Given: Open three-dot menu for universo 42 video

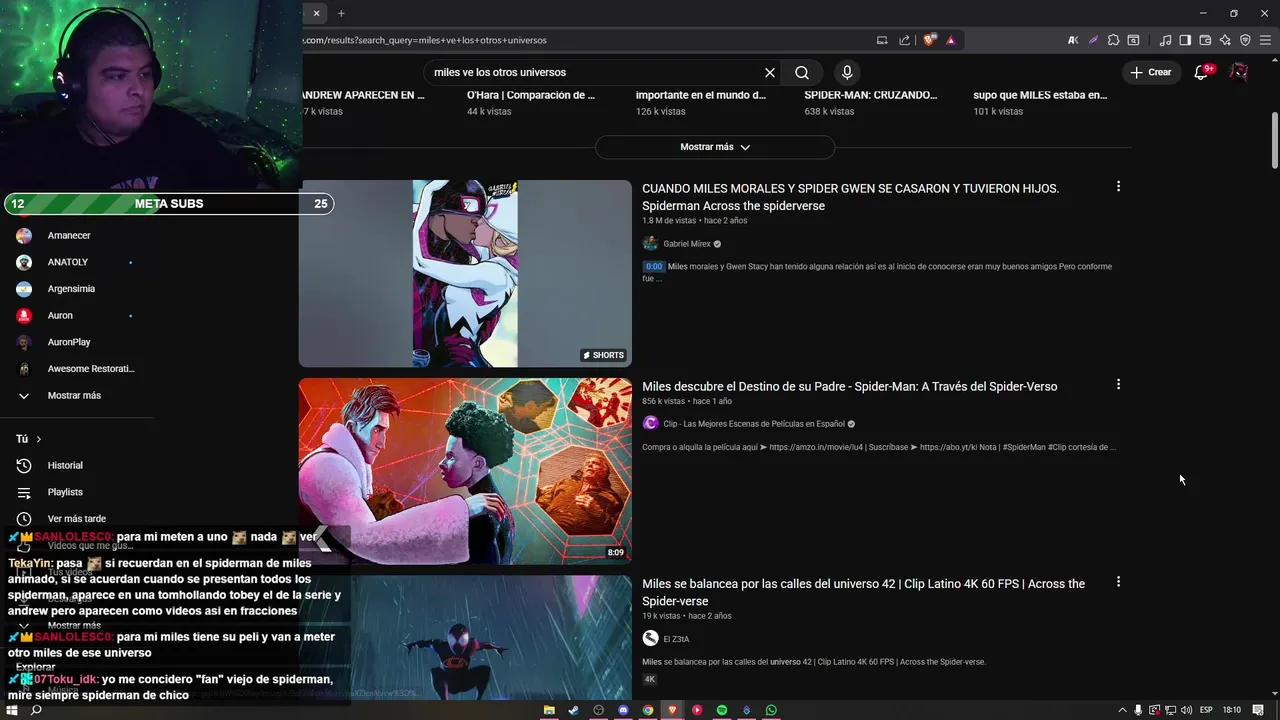Looking at the screenshot, I should tap(1118, 582).
